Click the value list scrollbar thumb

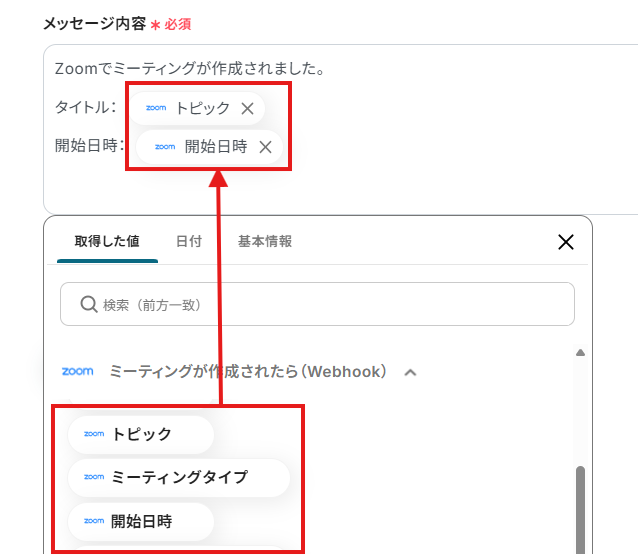coord(580,509)
